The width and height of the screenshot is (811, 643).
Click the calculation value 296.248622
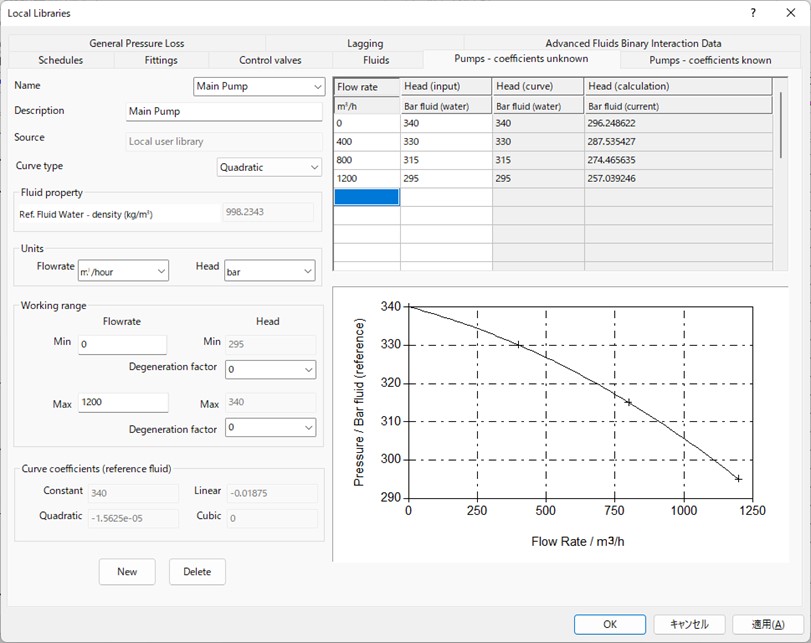click(x=679, y=123)
